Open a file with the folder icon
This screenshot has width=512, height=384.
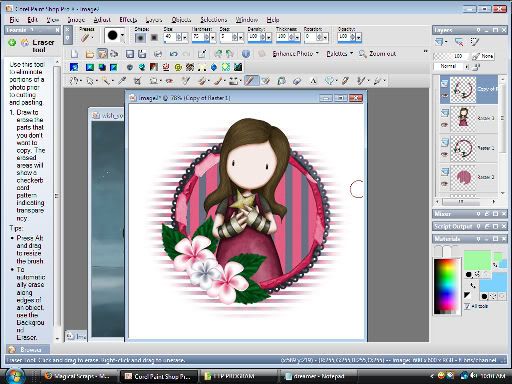[89, 54]
